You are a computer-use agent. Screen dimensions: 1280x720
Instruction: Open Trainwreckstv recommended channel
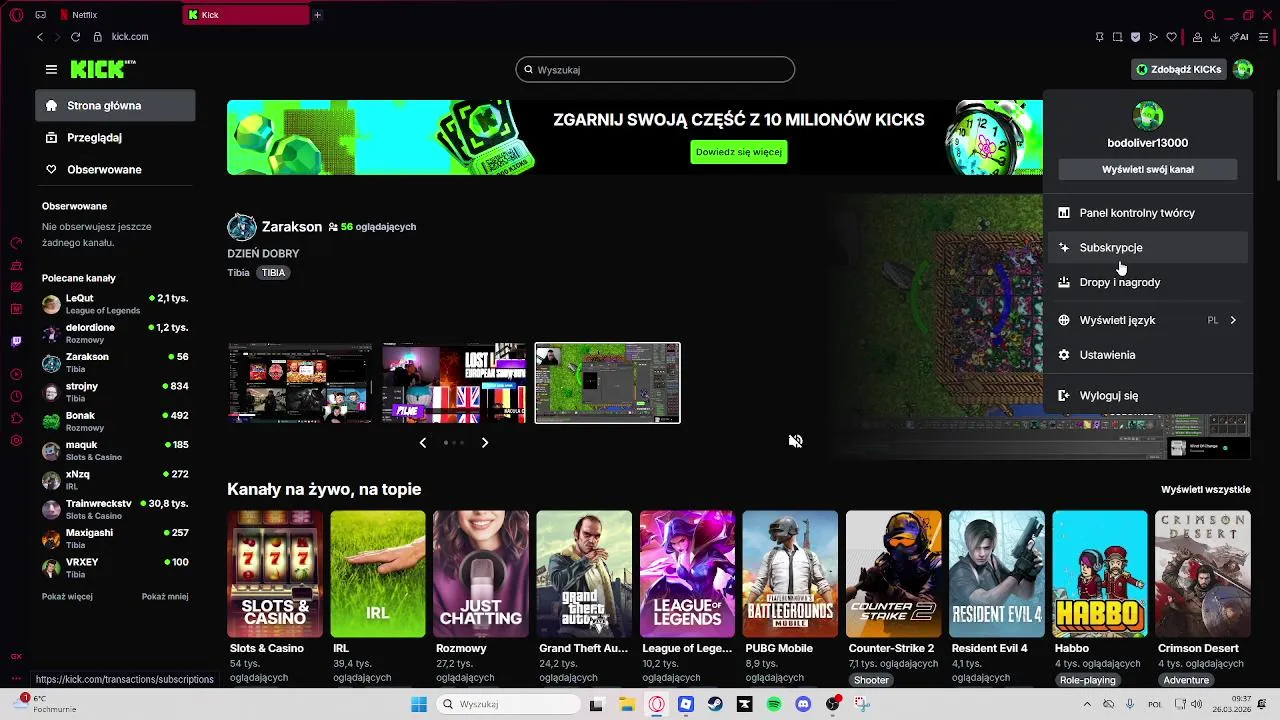click(115, 509)
